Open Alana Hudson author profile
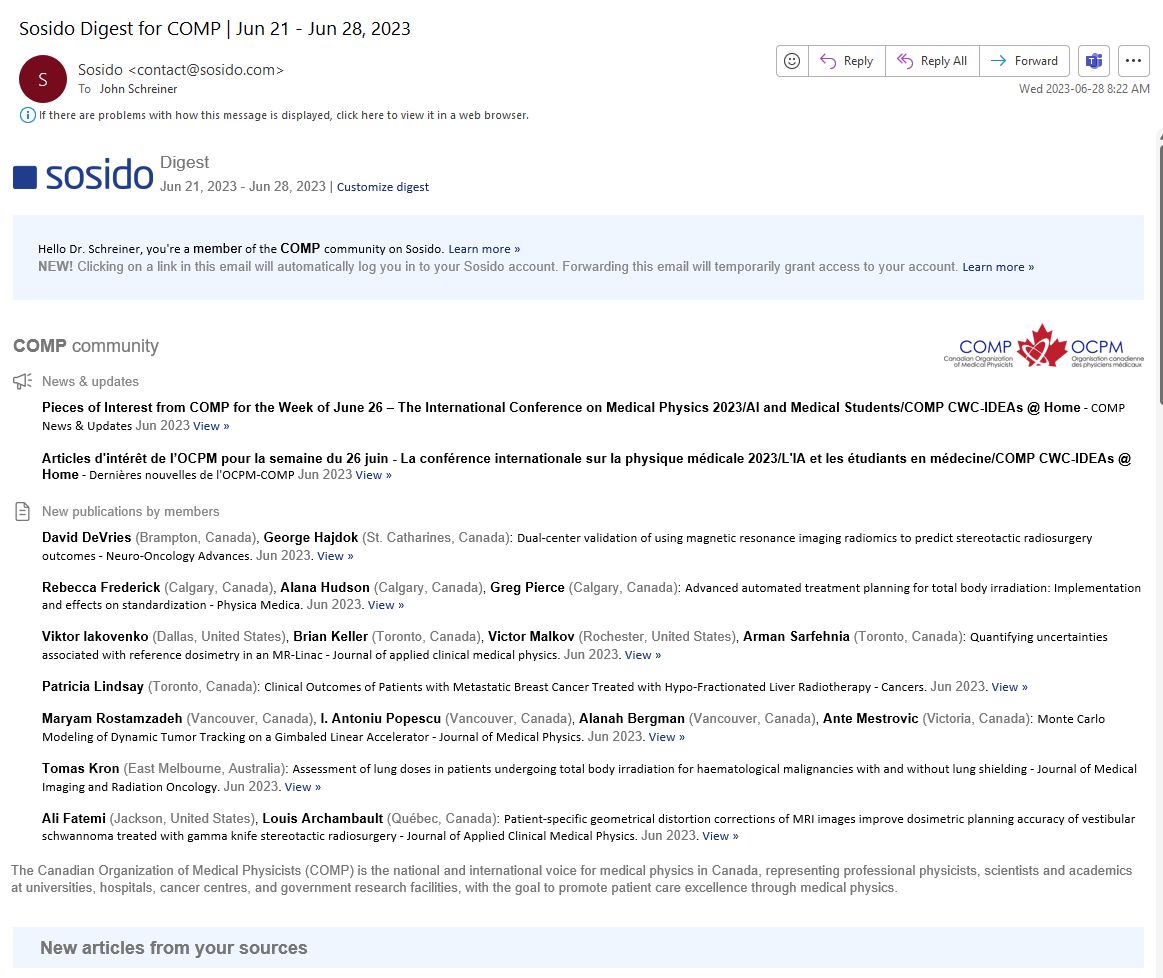 [325, 587]
